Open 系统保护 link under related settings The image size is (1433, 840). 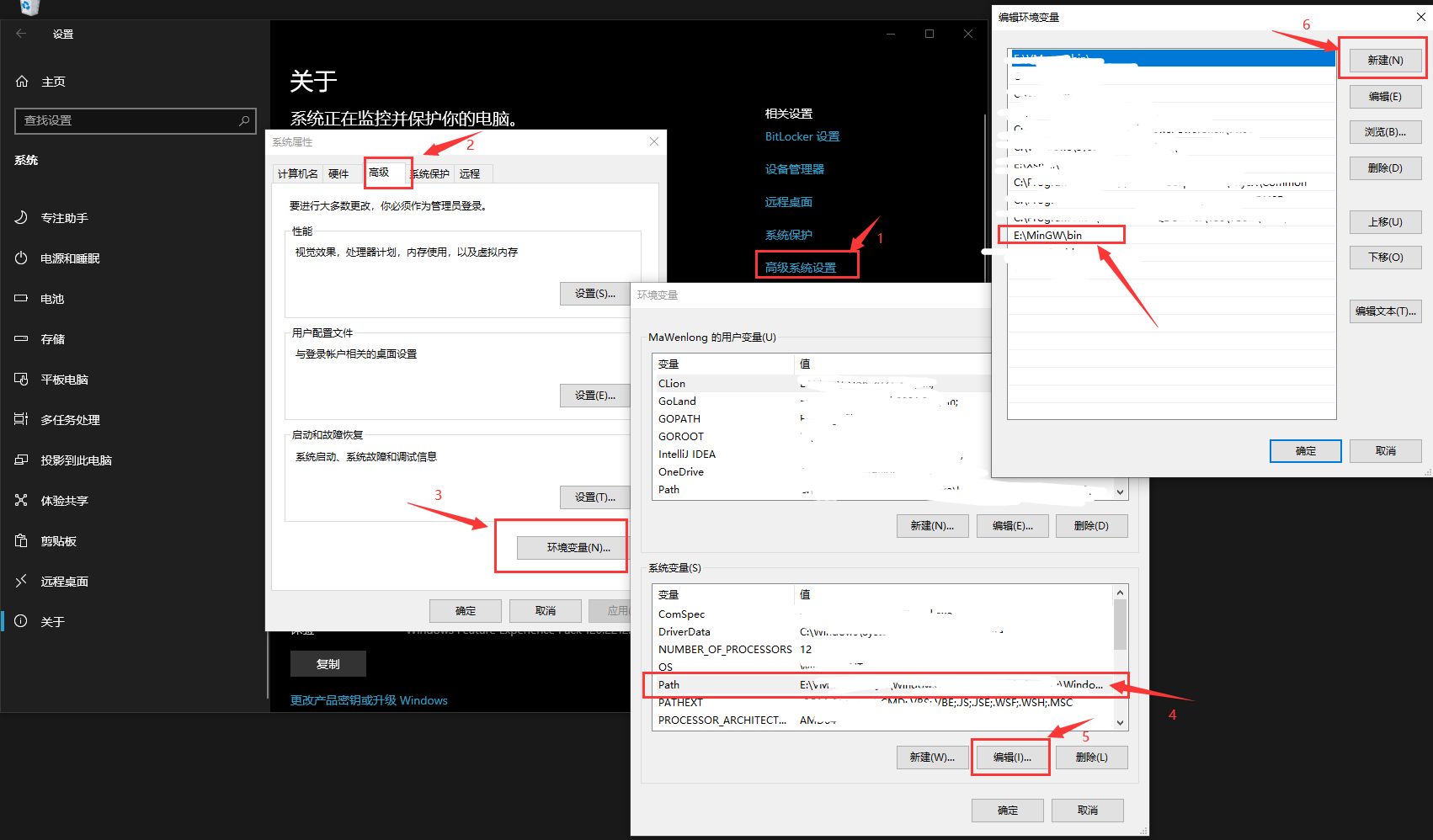click(788, 235)
